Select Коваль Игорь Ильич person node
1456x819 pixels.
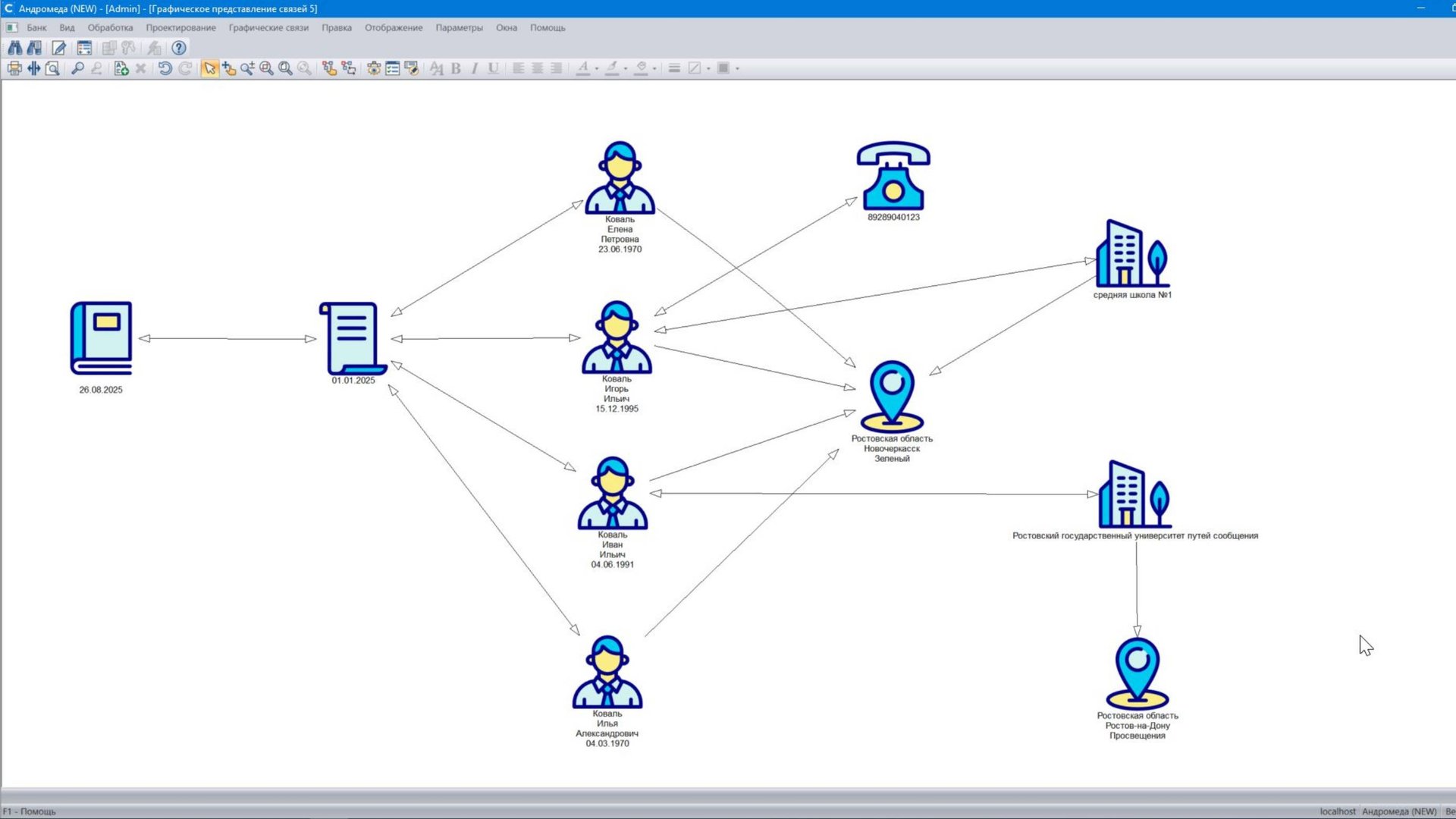tap(617, 338)
